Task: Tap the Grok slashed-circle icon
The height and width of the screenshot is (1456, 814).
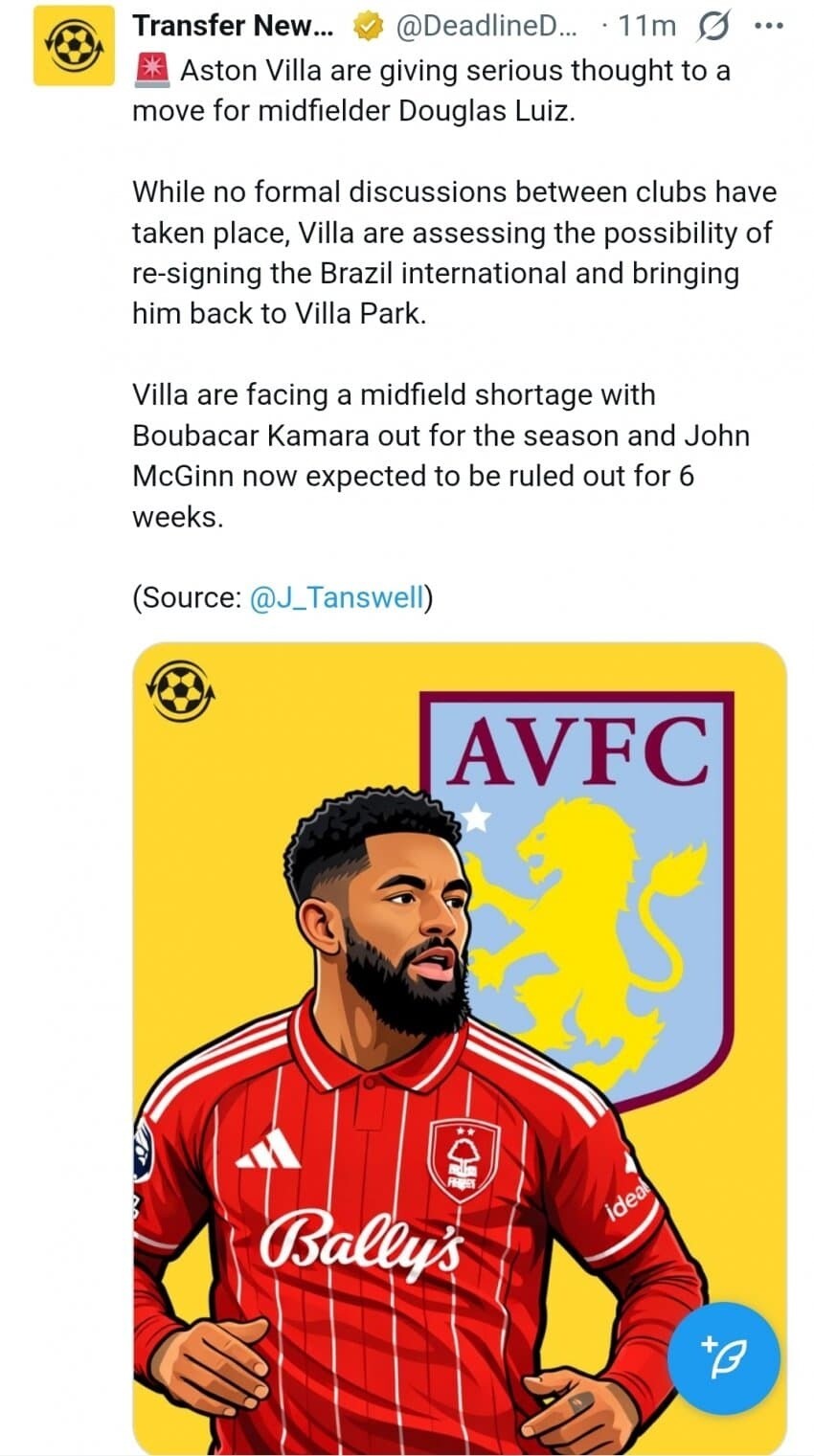Action: [712, 27]
